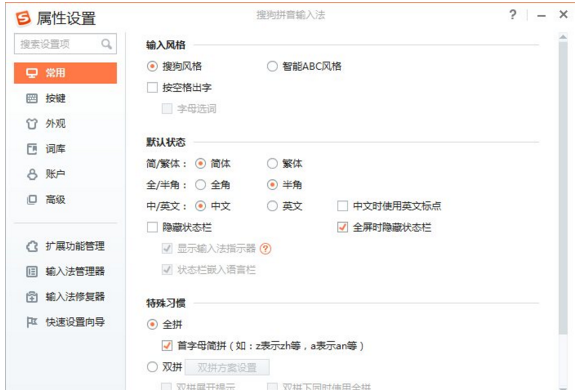Image resolution: width=580 pixels, height=390 pixels.
Task: Toggle 隐藏状态栏 checkbox
Action: [152, 227]
